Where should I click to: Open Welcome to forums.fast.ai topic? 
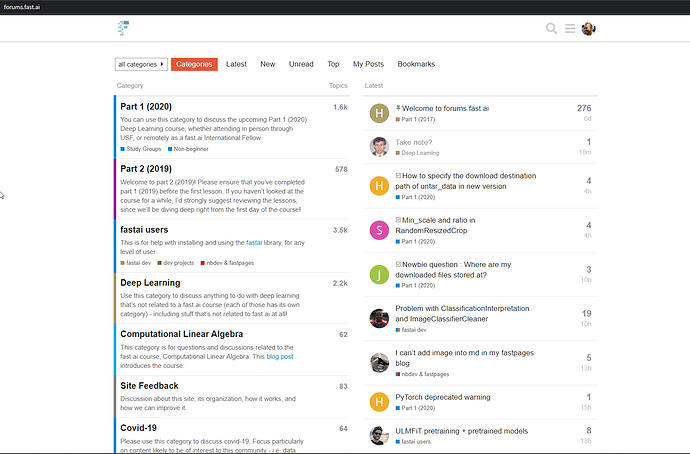click(x=445, y=108)
